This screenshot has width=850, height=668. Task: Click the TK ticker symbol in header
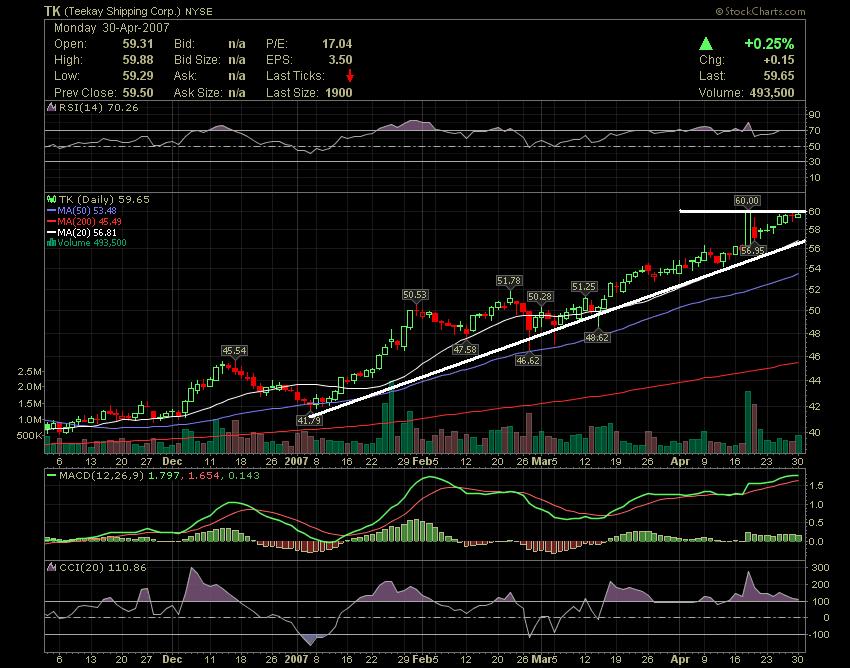tap(52, 11)
